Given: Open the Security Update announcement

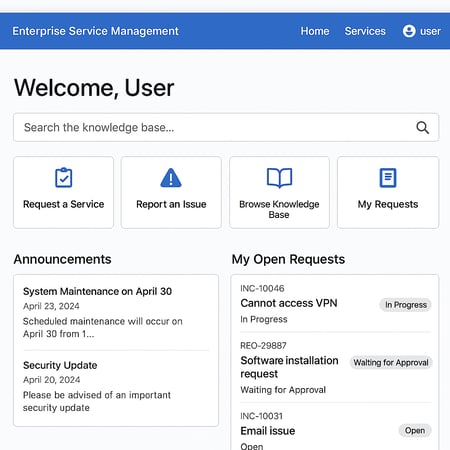Looking at the screenshot, I should [60, 365].
